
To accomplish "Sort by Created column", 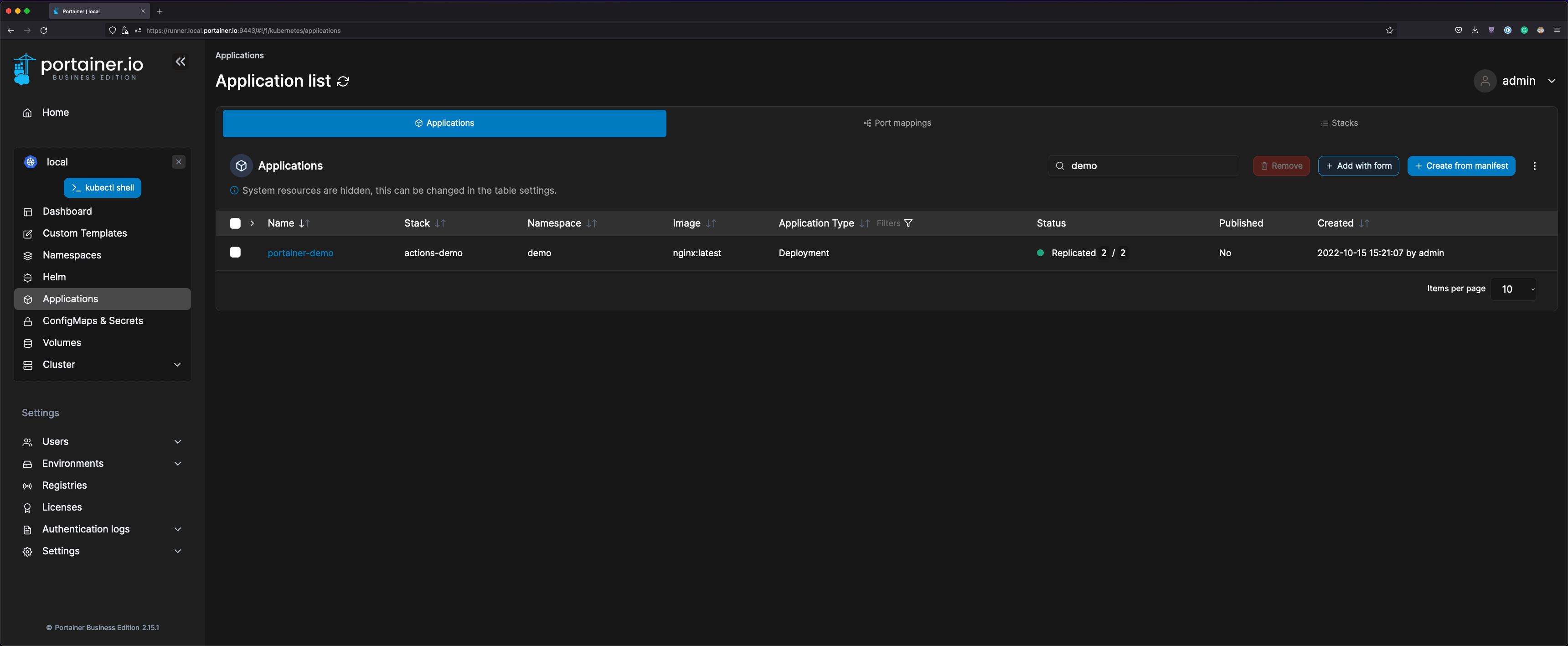I will click(x=1343, y=223).
